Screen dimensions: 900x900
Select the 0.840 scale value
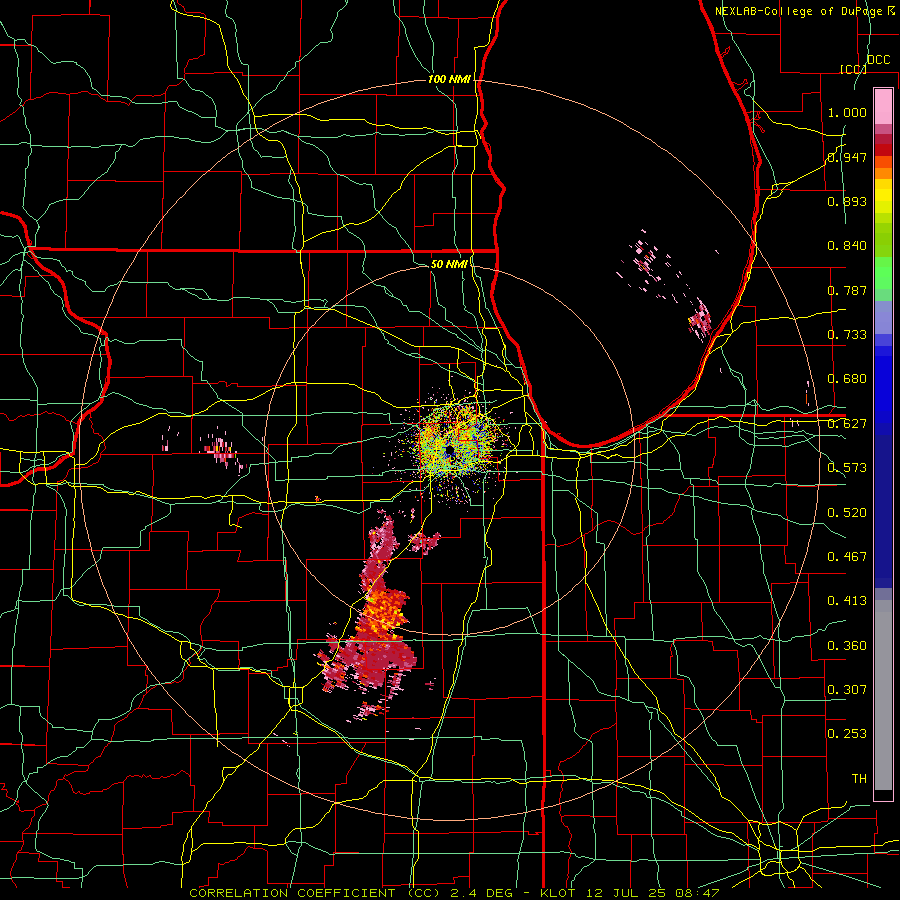click(847, 246)
